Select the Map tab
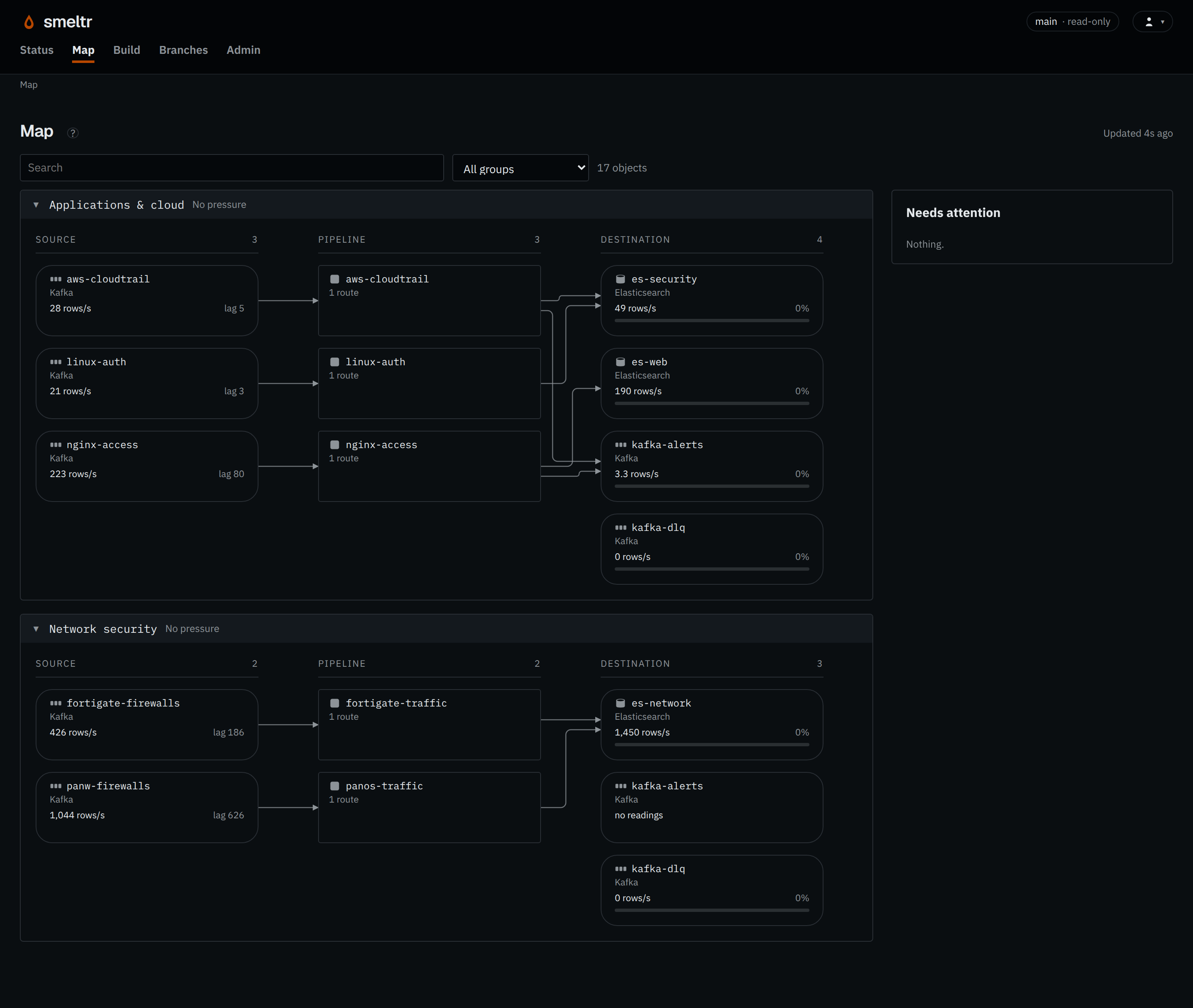 83,50
